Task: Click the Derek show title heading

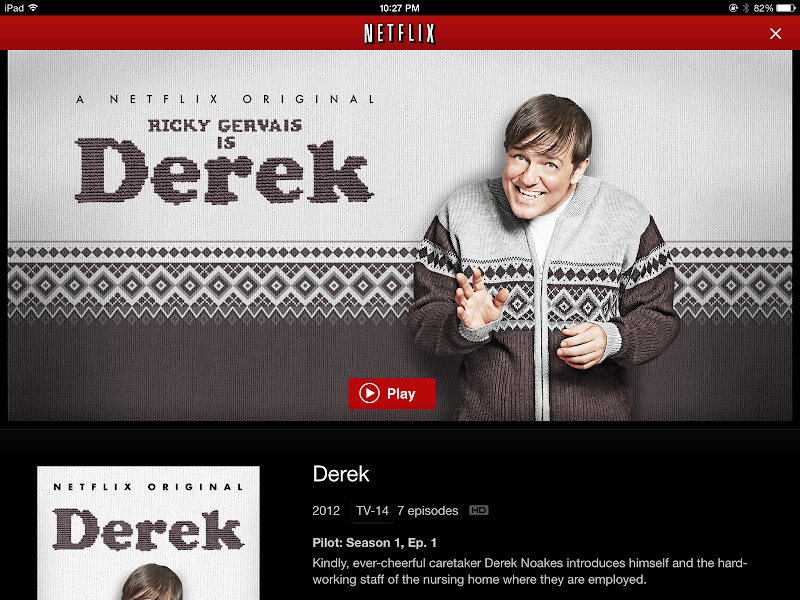Action: pyautogui.click(x=341, y=474)
